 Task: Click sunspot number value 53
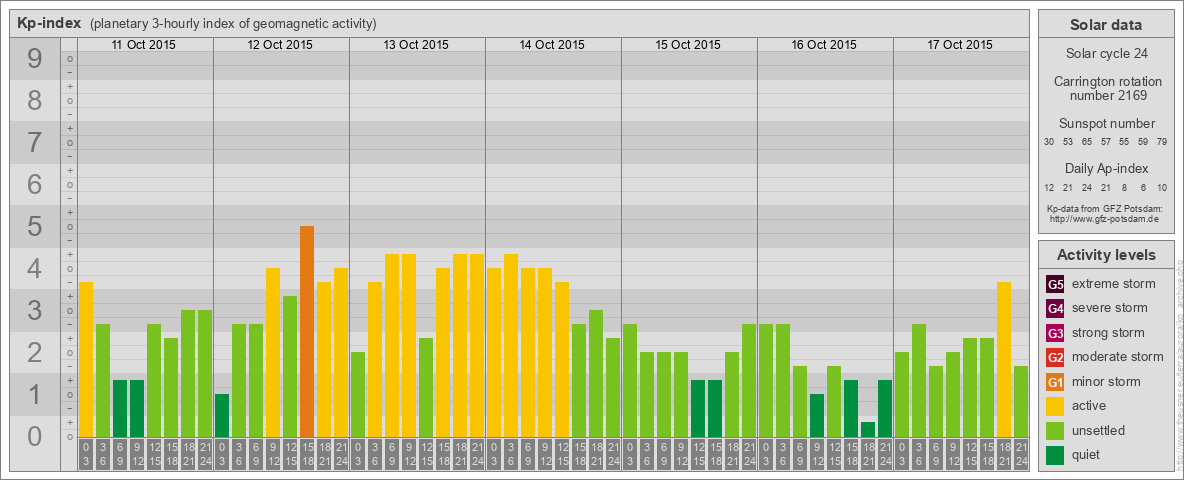(1068, 142)
